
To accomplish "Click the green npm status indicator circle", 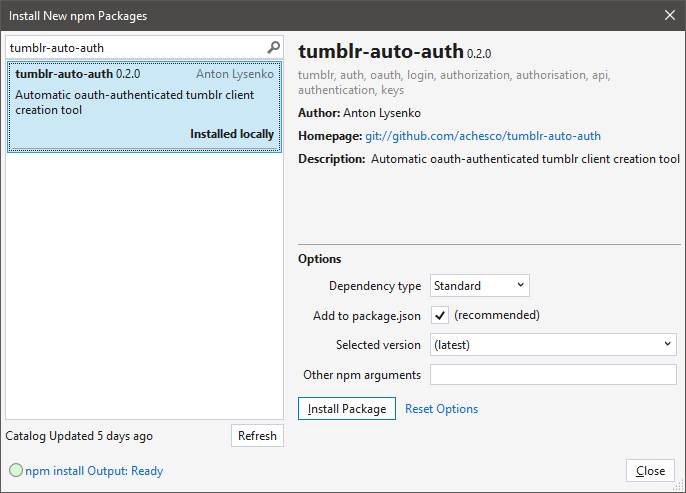I will click(16, 470).
